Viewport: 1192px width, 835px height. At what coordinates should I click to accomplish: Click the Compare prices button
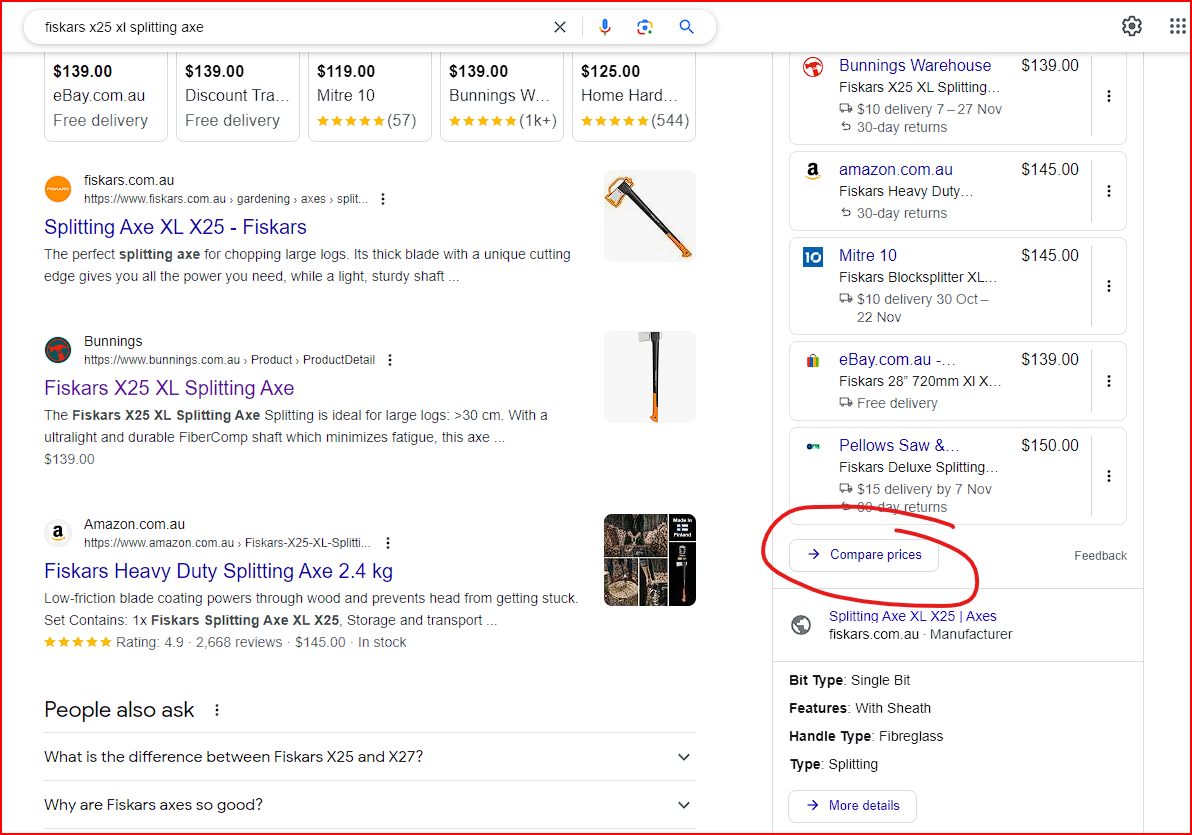pyautogui.click(x=864, y=555)
